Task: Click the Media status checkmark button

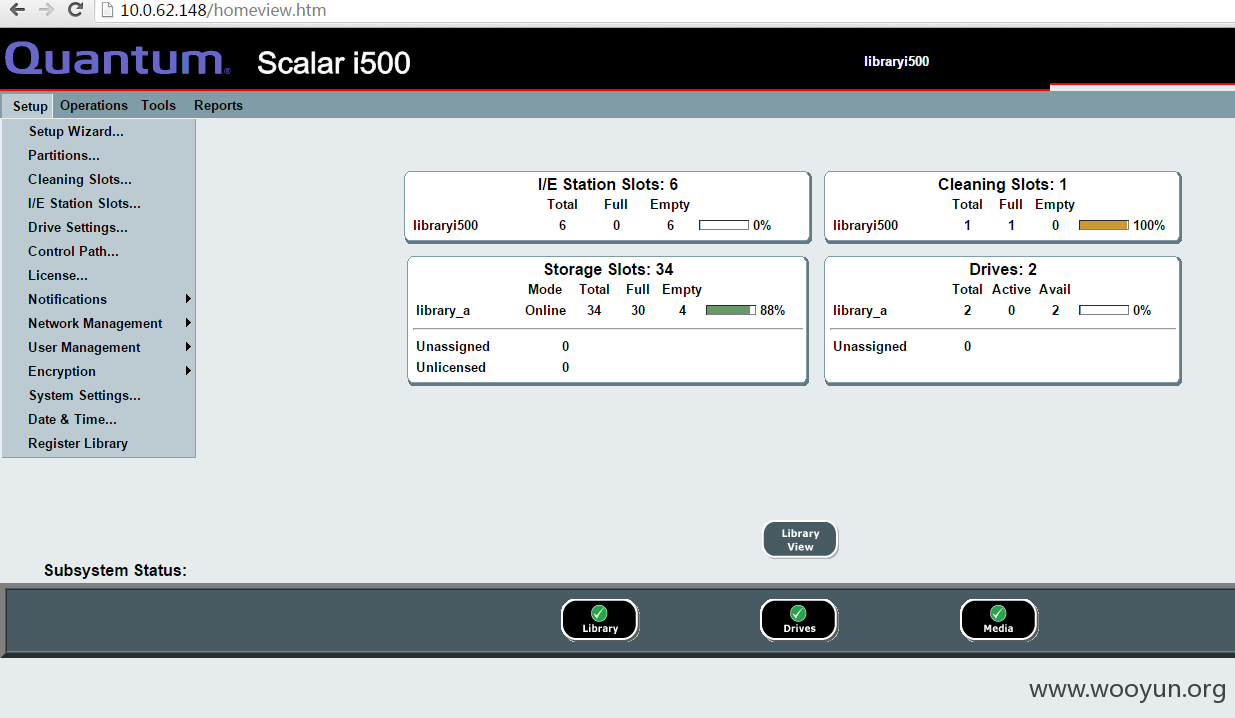Action: [998, 620]
